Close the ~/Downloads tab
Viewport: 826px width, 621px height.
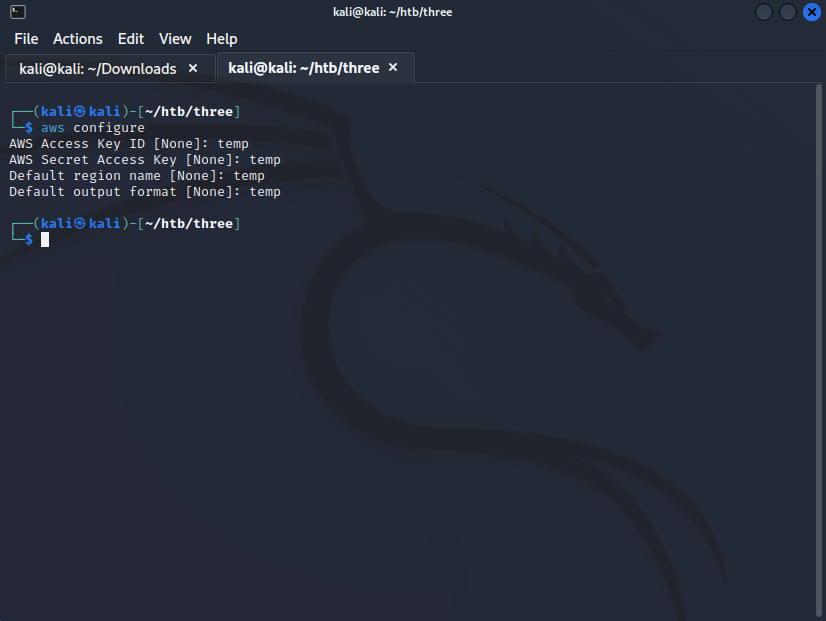tap(193, 68)
